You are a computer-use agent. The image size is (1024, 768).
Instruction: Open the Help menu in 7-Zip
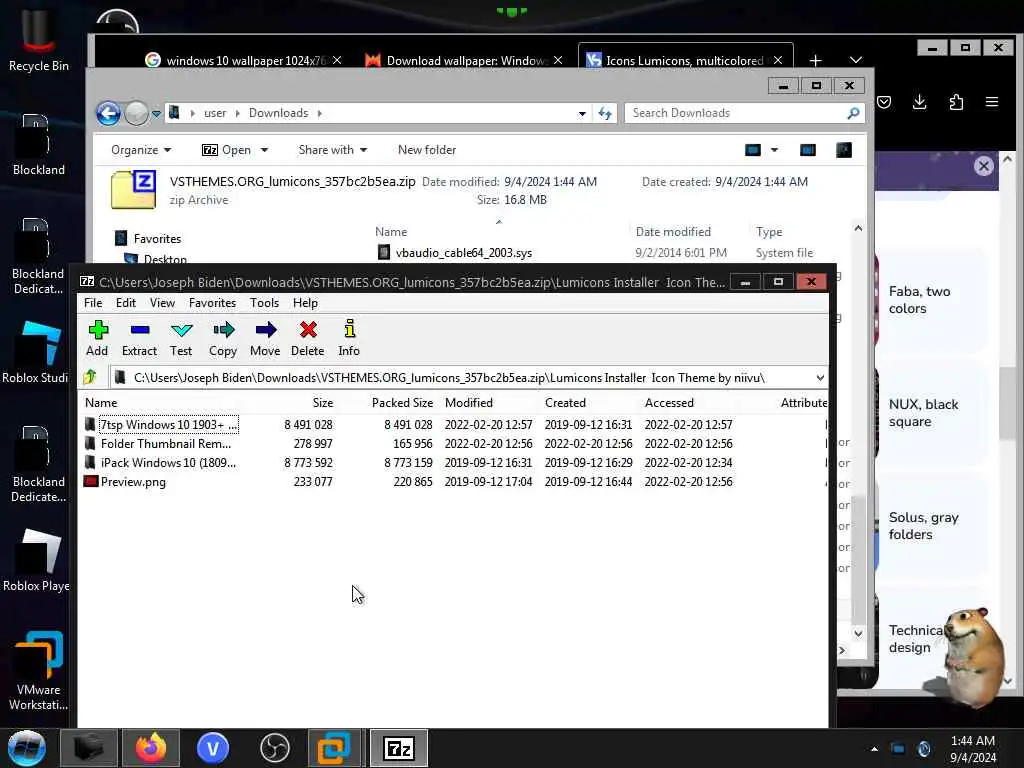coord(305,303)
